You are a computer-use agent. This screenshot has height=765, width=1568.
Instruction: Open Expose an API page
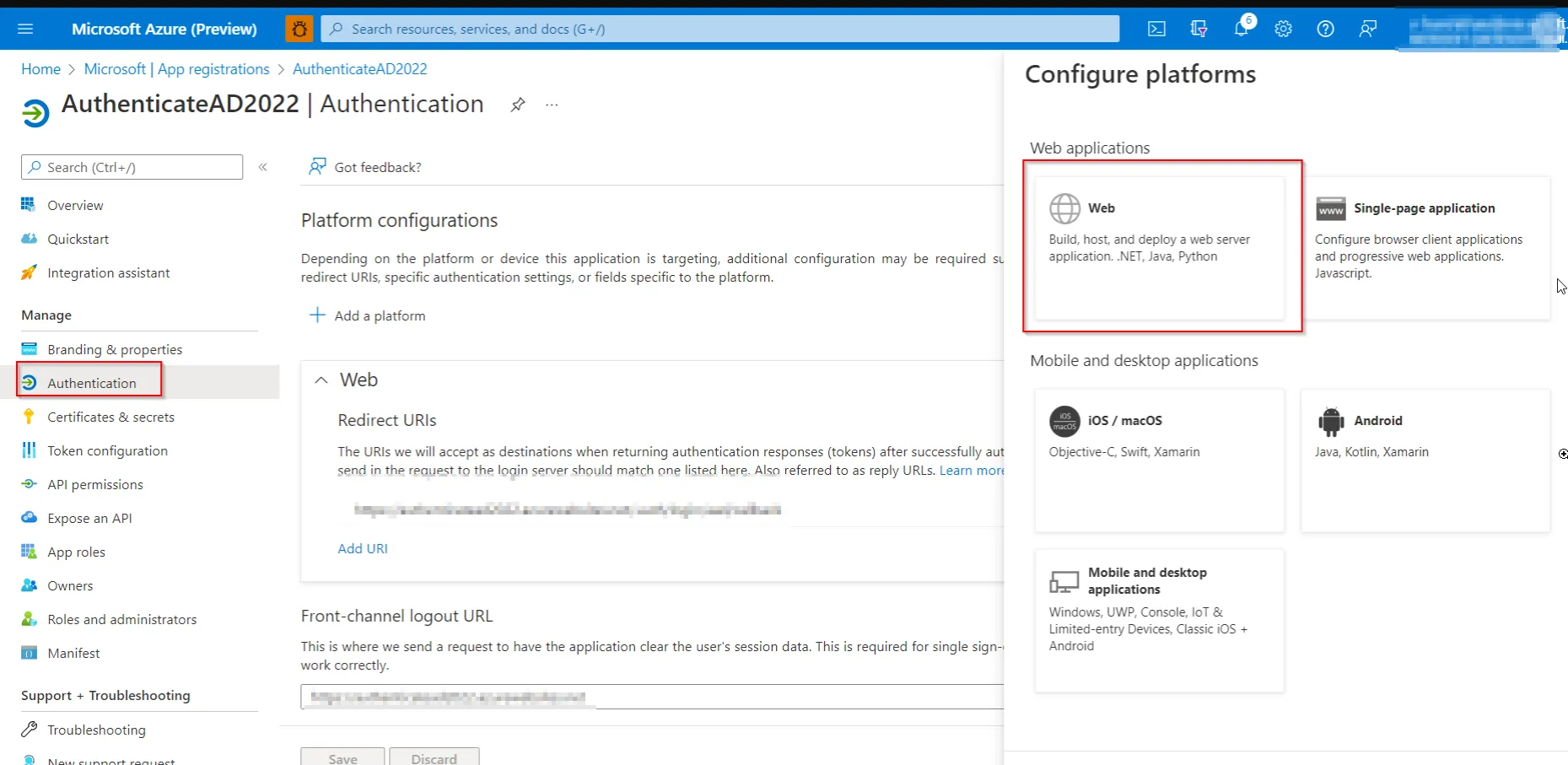click(89, 518)
